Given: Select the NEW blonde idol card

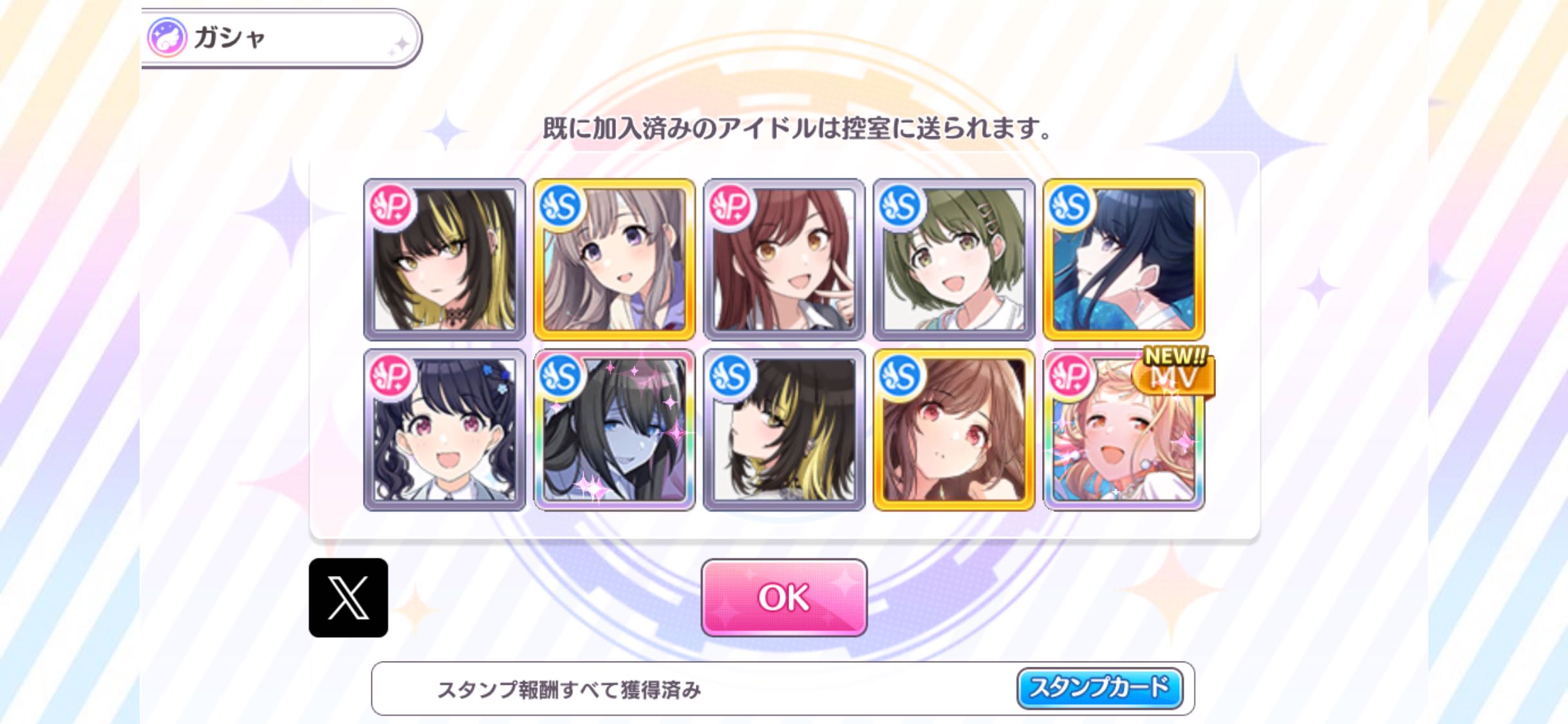Looking at the screenshot, I should 1124,430.
